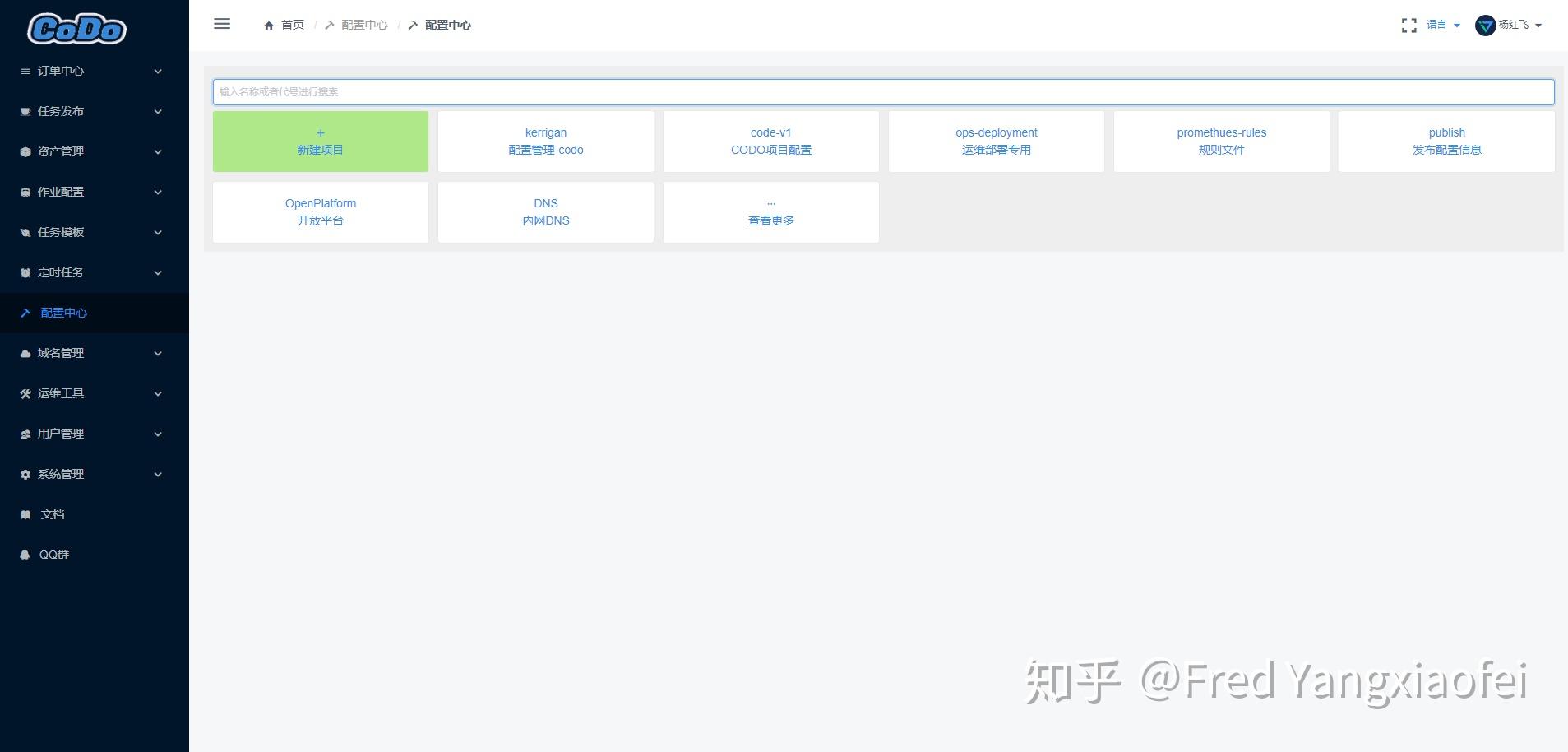The image size is (1568, 752).
Task: Open the 杨红飞 user dropdown
Action: tap(1517, 25)
